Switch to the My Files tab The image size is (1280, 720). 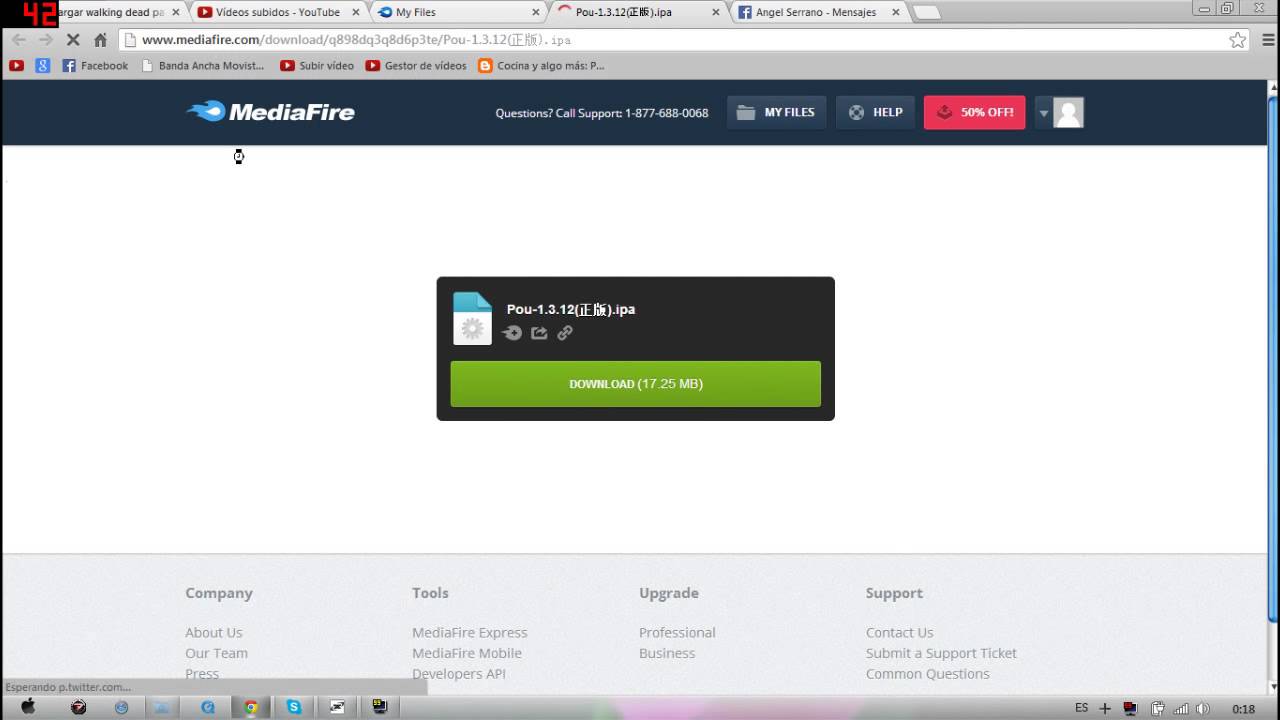click(x=458, y=13)
